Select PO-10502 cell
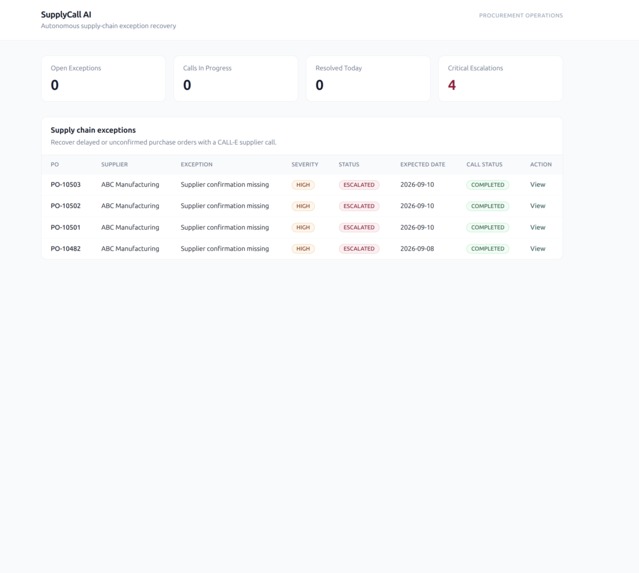The height and width of the screenshot is (573, 639). 66,206
